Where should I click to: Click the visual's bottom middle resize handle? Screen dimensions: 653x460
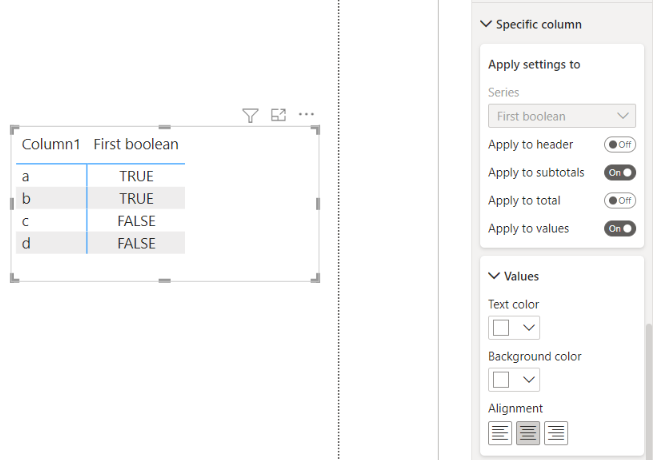(x=164, y=281)
